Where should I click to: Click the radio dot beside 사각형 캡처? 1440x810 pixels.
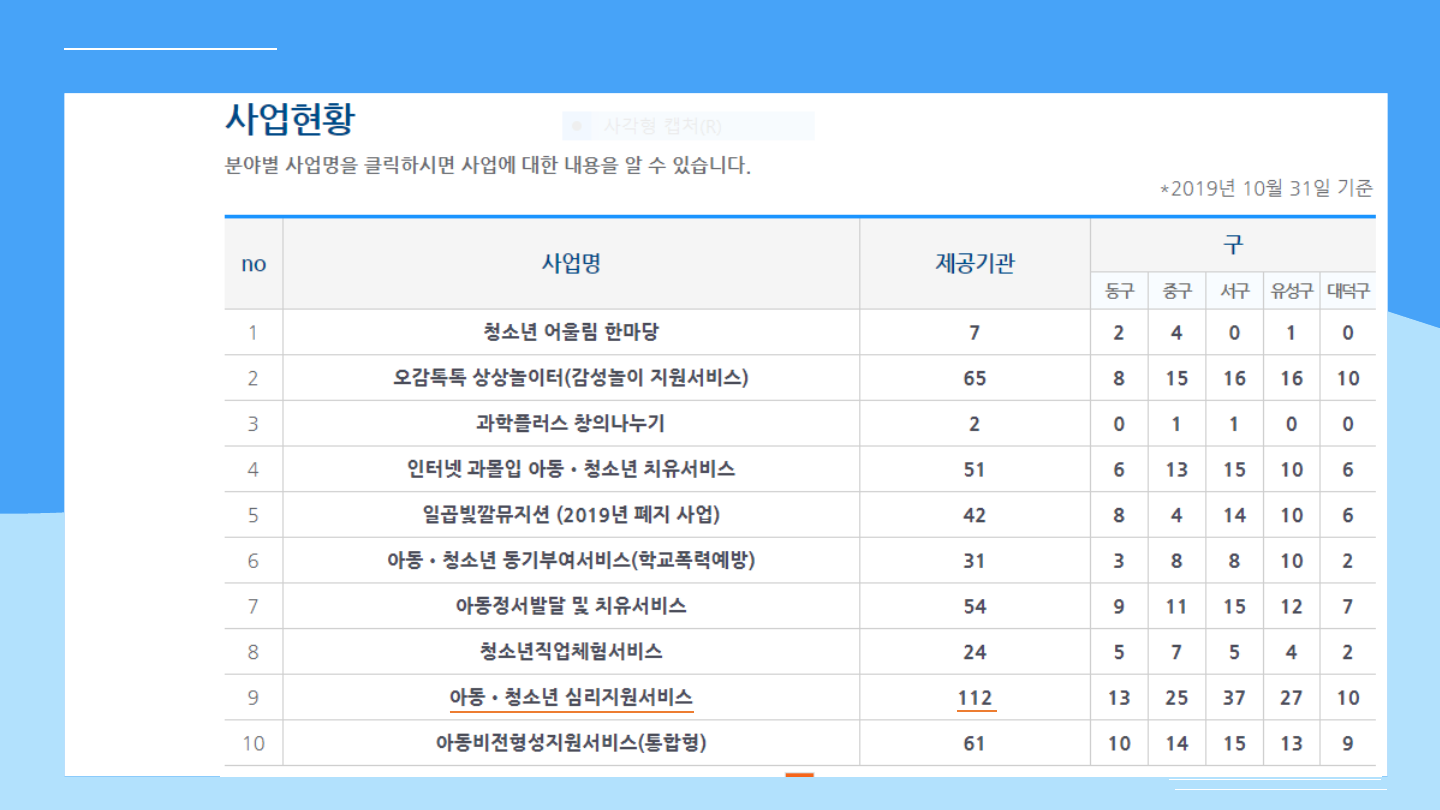(x=576, y=127)
